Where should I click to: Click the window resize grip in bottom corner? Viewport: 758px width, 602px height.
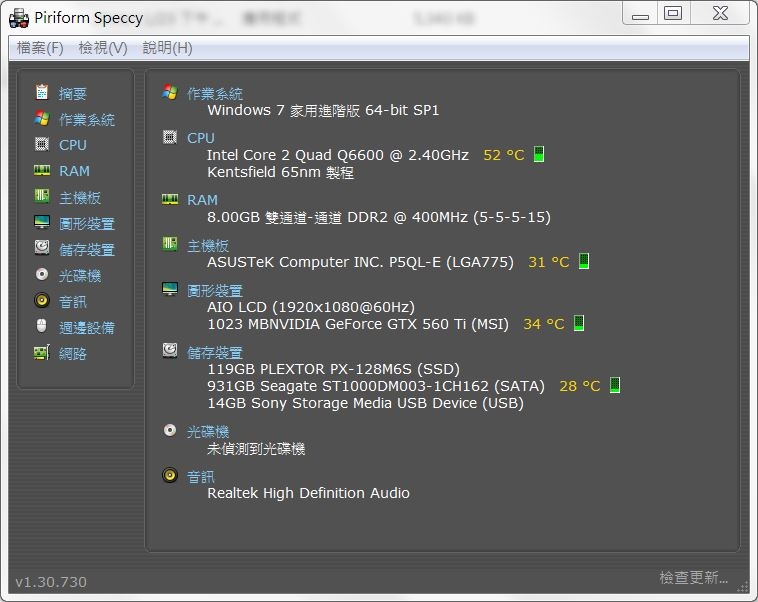click(743, 587)
